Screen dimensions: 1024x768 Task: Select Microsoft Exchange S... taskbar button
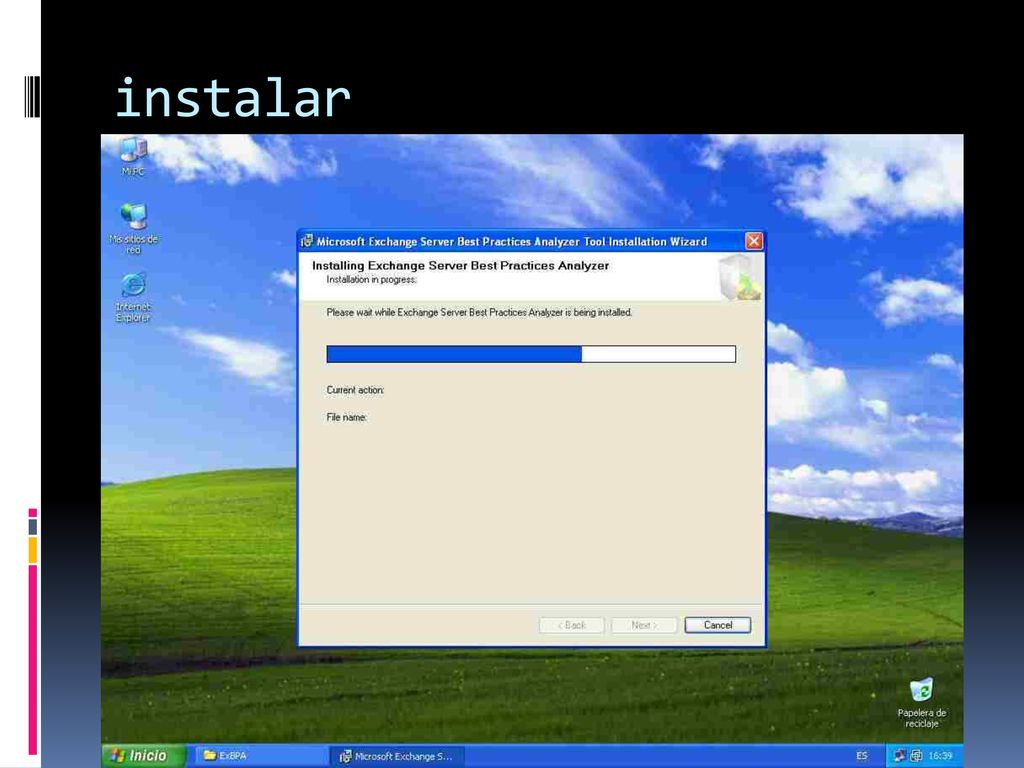(398, 756)
